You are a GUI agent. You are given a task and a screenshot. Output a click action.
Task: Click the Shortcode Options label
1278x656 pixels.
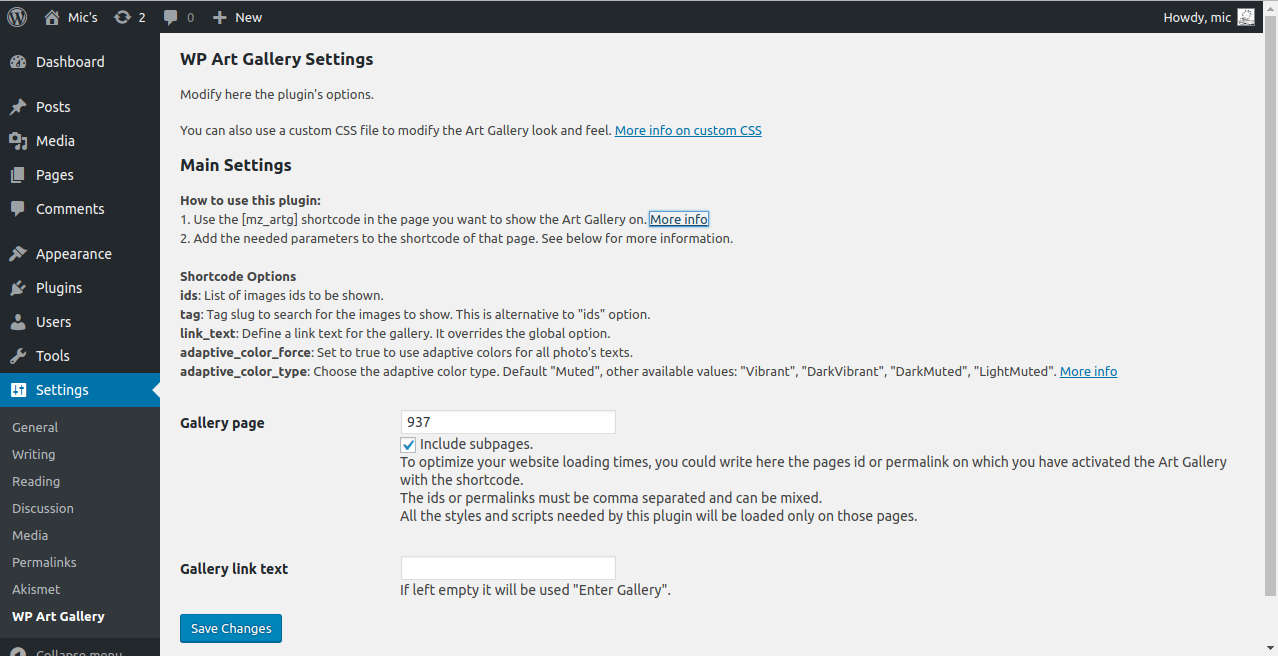point(238,276)
